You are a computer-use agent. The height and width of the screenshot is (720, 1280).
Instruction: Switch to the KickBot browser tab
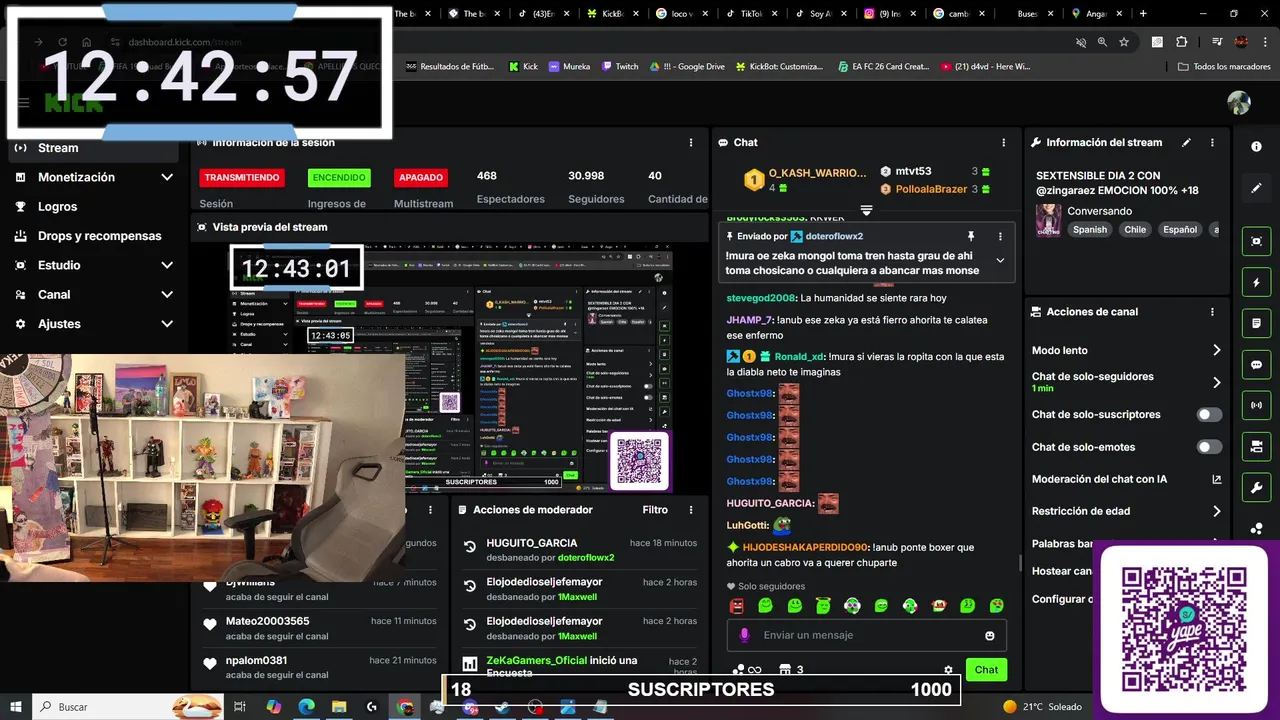coord(613,14)
